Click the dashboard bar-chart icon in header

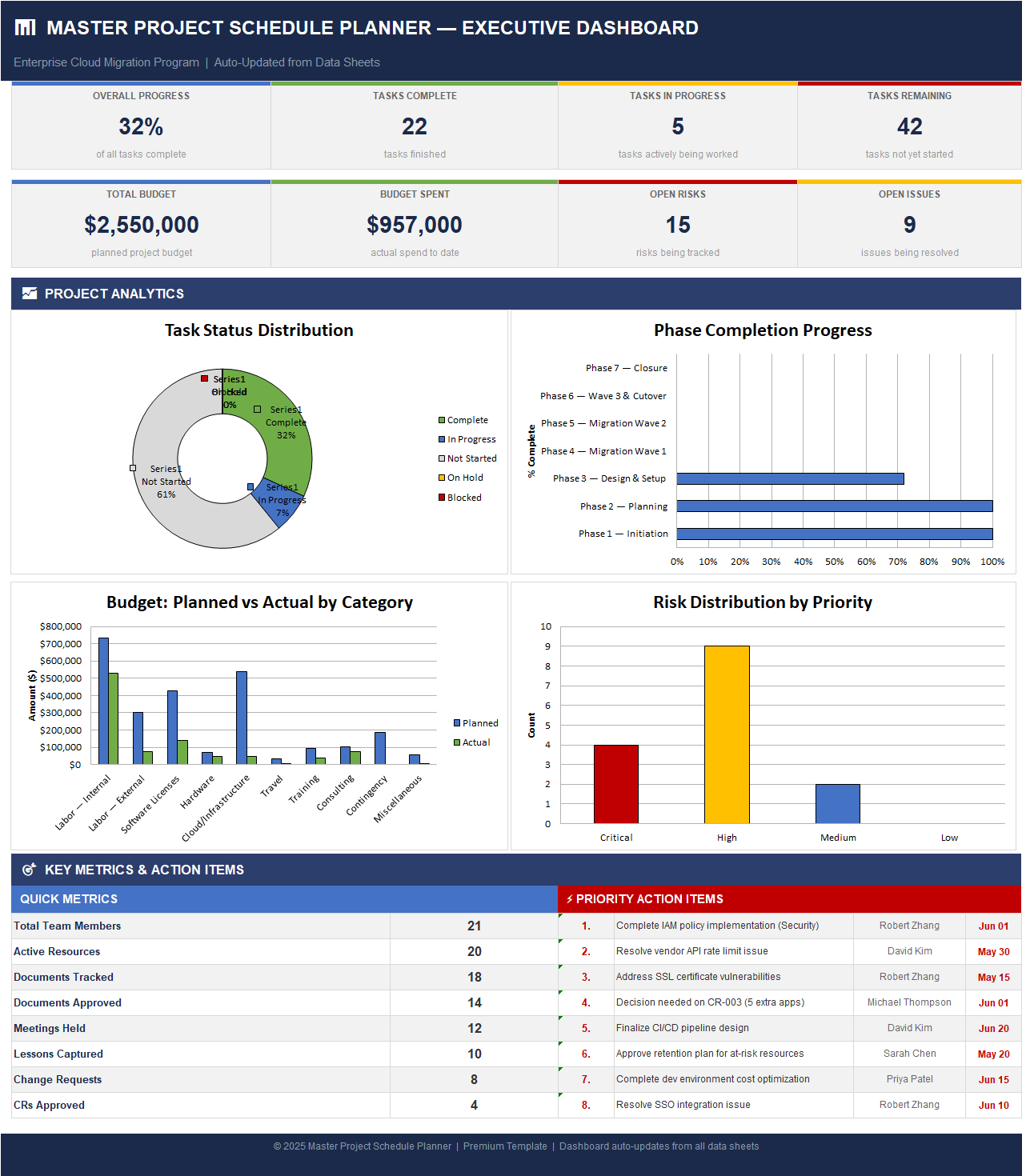coord(26,28)
